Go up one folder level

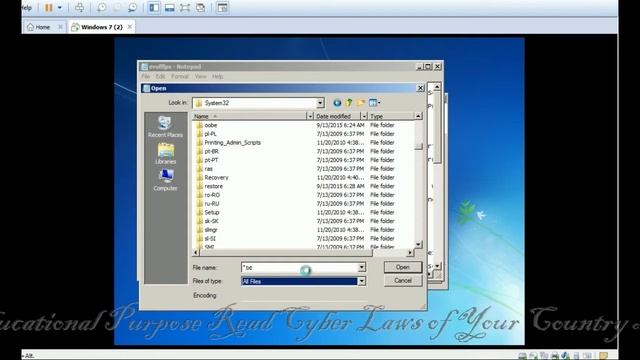pos(349,103)
